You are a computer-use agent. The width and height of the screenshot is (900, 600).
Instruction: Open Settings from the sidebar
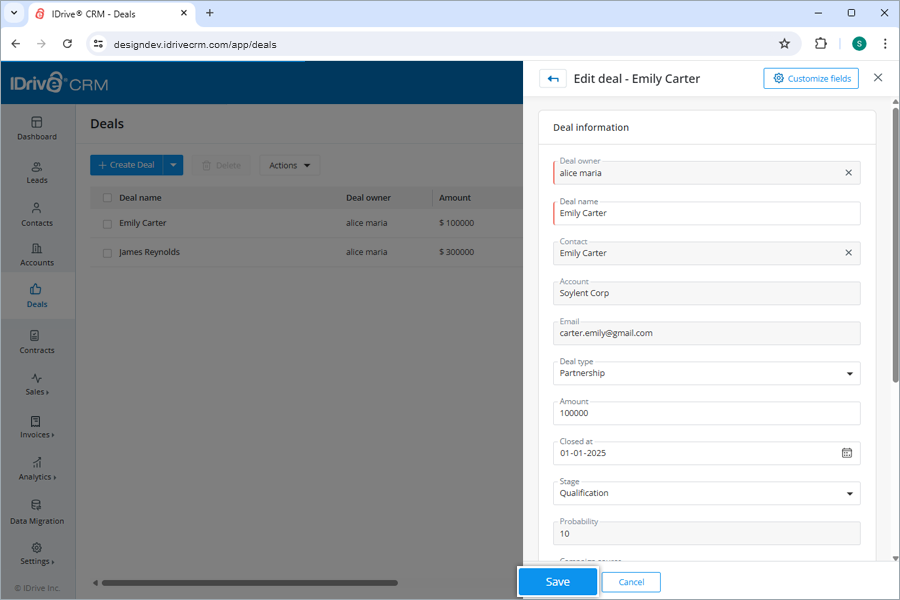[37, 555]
